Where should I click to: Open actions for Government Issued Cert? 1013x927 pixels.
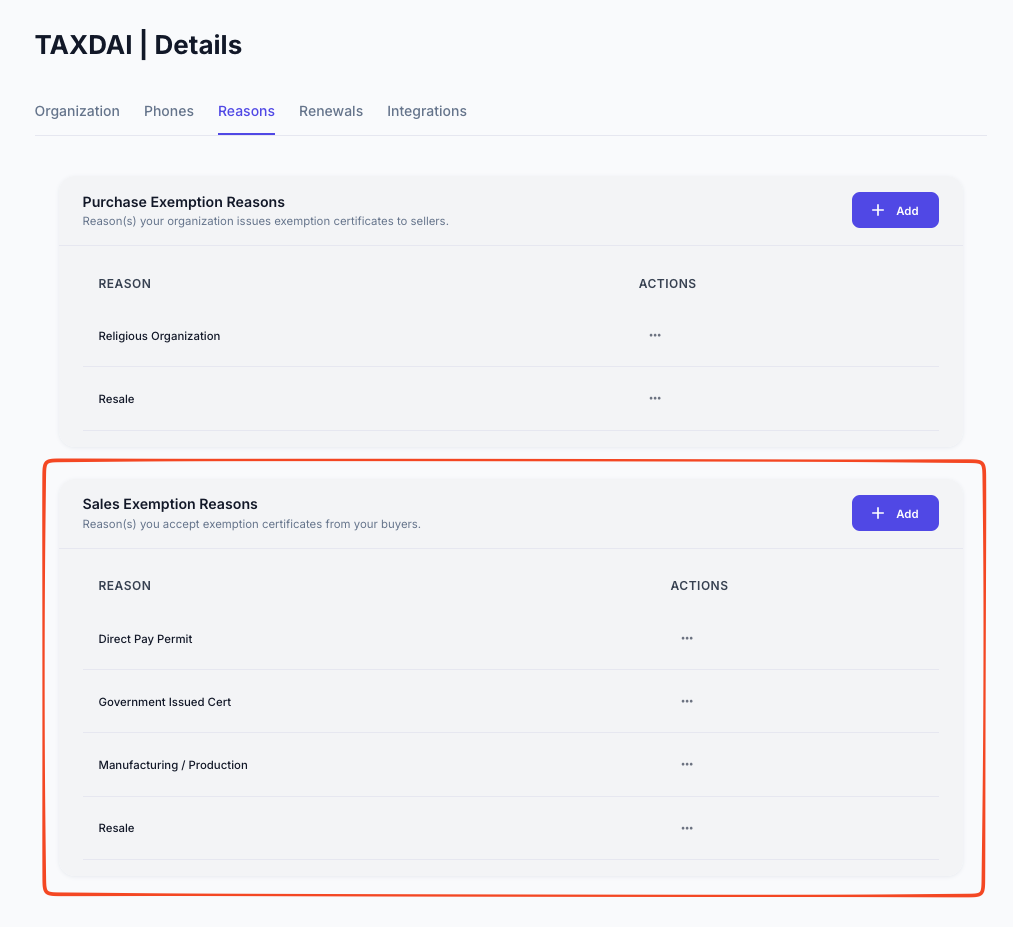pyautogui.click(x=687, y=701)
